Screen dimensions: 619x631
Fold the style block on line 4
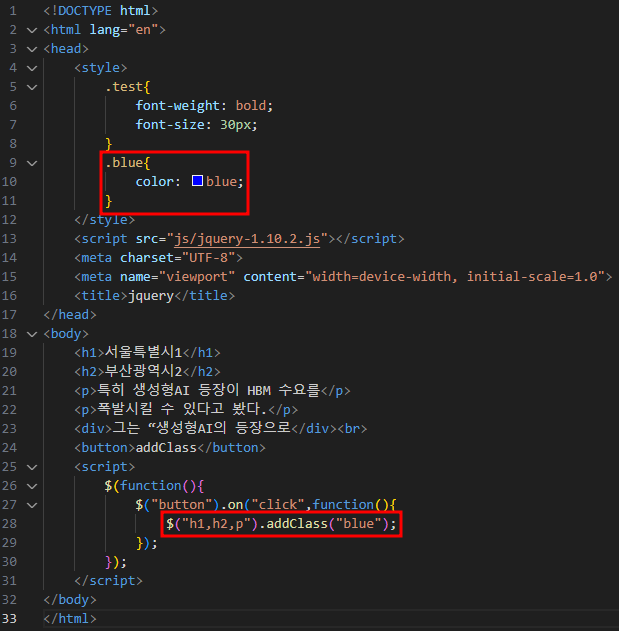(x=32, y=68)
